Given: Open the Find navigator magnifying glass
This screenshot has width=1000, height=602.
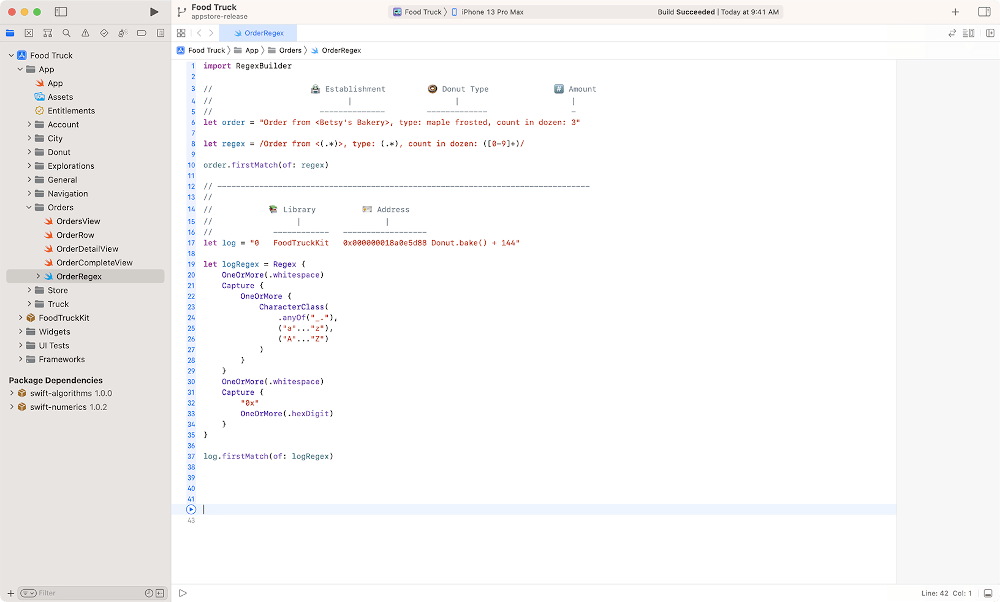Looking at the screenshot, I should [66, 33].
